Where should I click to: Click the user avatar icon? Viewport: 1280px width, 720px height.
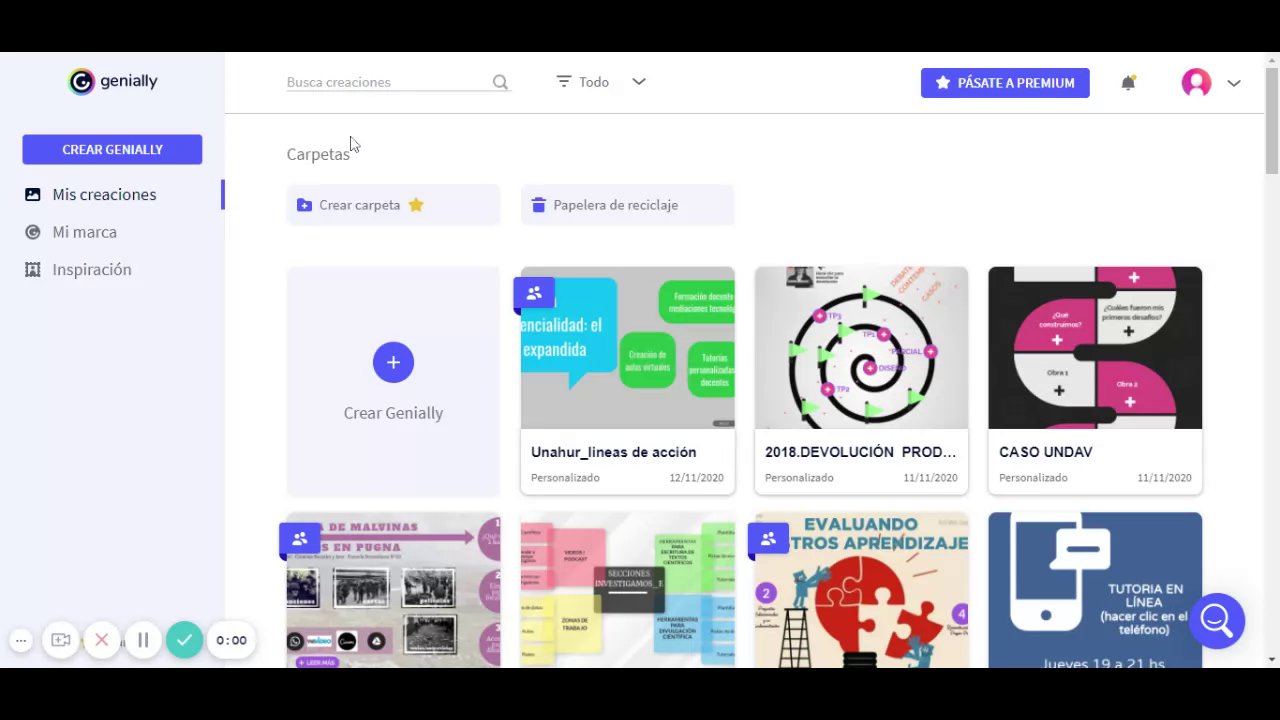click(x=1196, y=83)
